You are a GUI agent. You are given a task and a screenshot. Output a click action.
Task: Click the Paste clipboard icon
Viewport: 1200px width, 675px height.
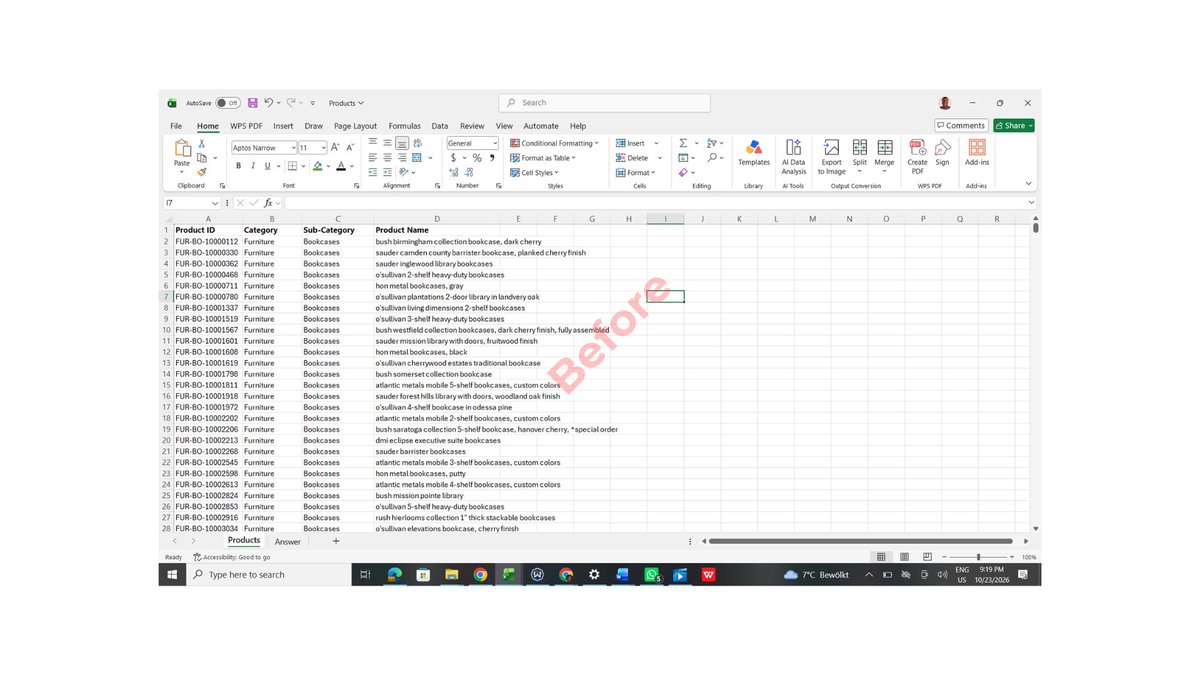tap(182, 148)
